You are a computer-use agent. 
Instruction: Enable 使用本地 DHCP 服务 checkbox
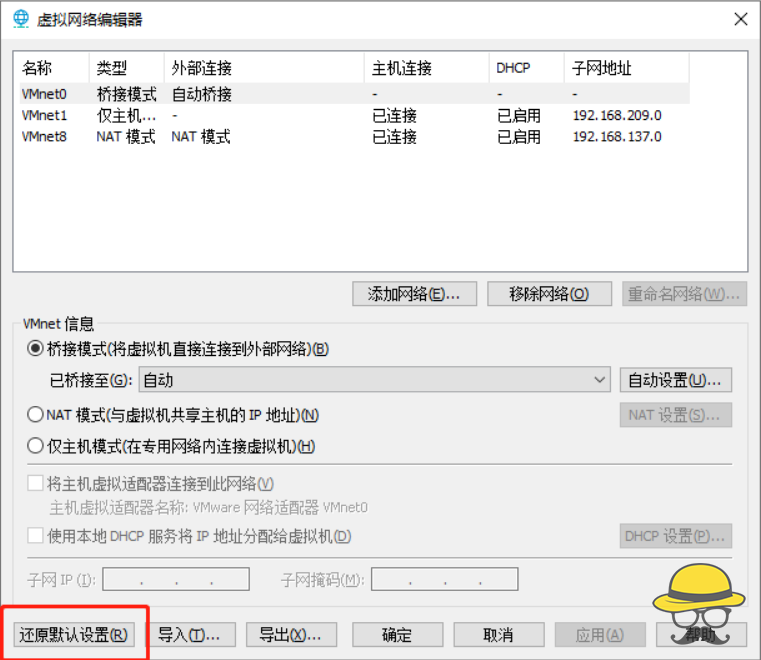[x=35, y=536]
